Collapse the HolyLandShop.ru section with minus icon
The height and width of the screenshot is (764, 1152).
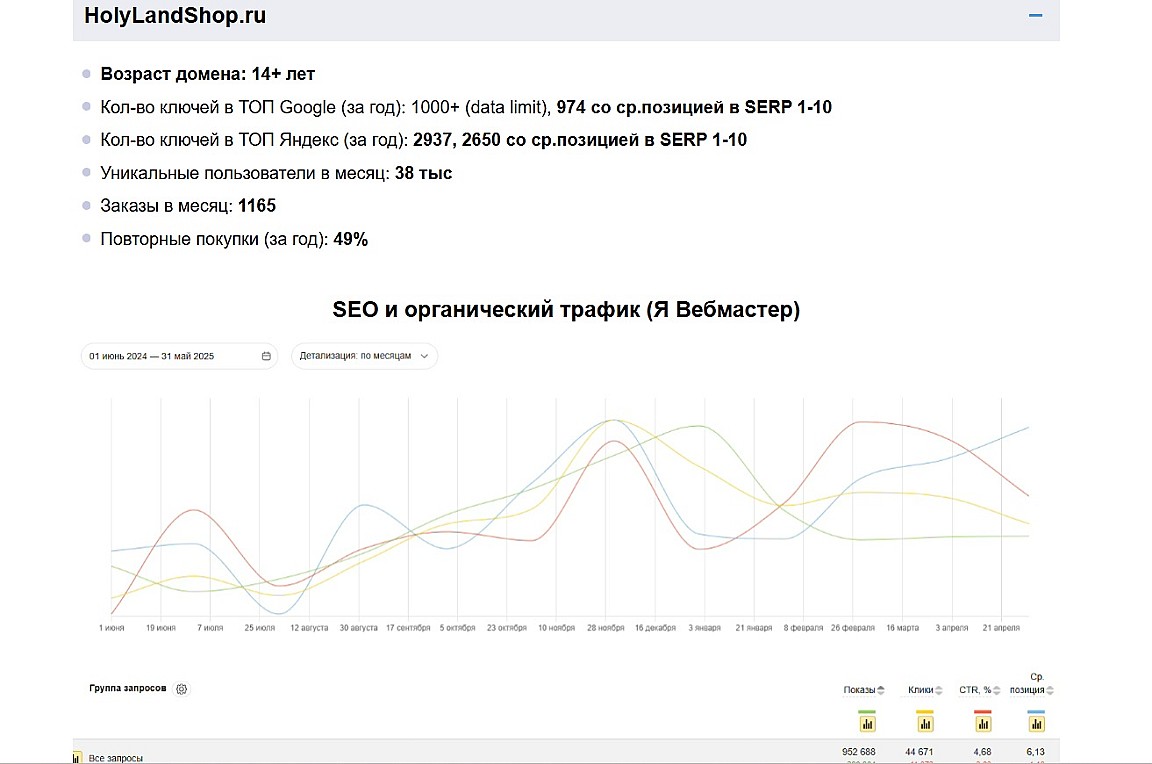click(x=1036, y=16)
